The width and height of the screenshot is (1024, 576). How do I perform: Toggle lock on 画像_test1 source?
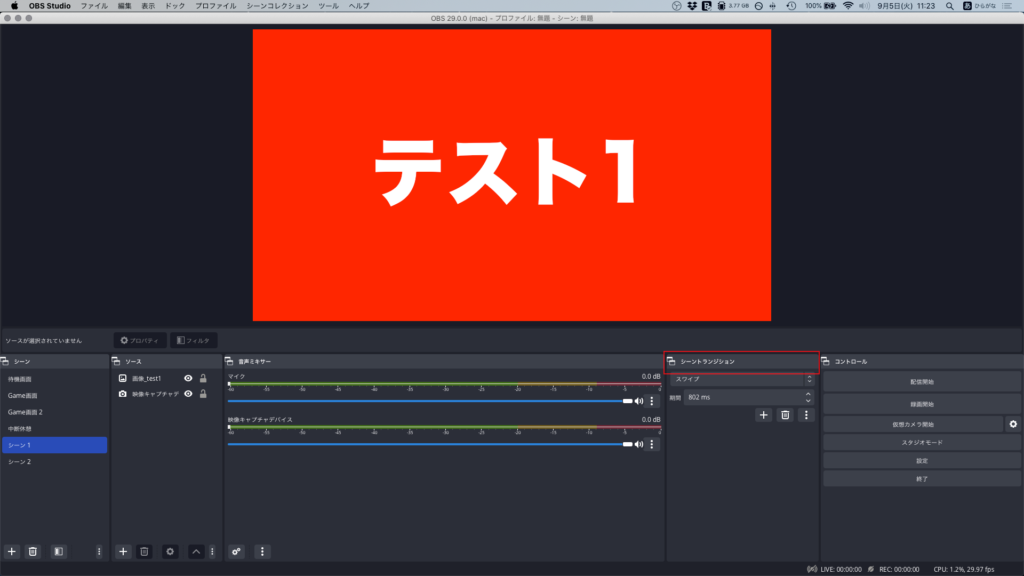tap(203, 379)
